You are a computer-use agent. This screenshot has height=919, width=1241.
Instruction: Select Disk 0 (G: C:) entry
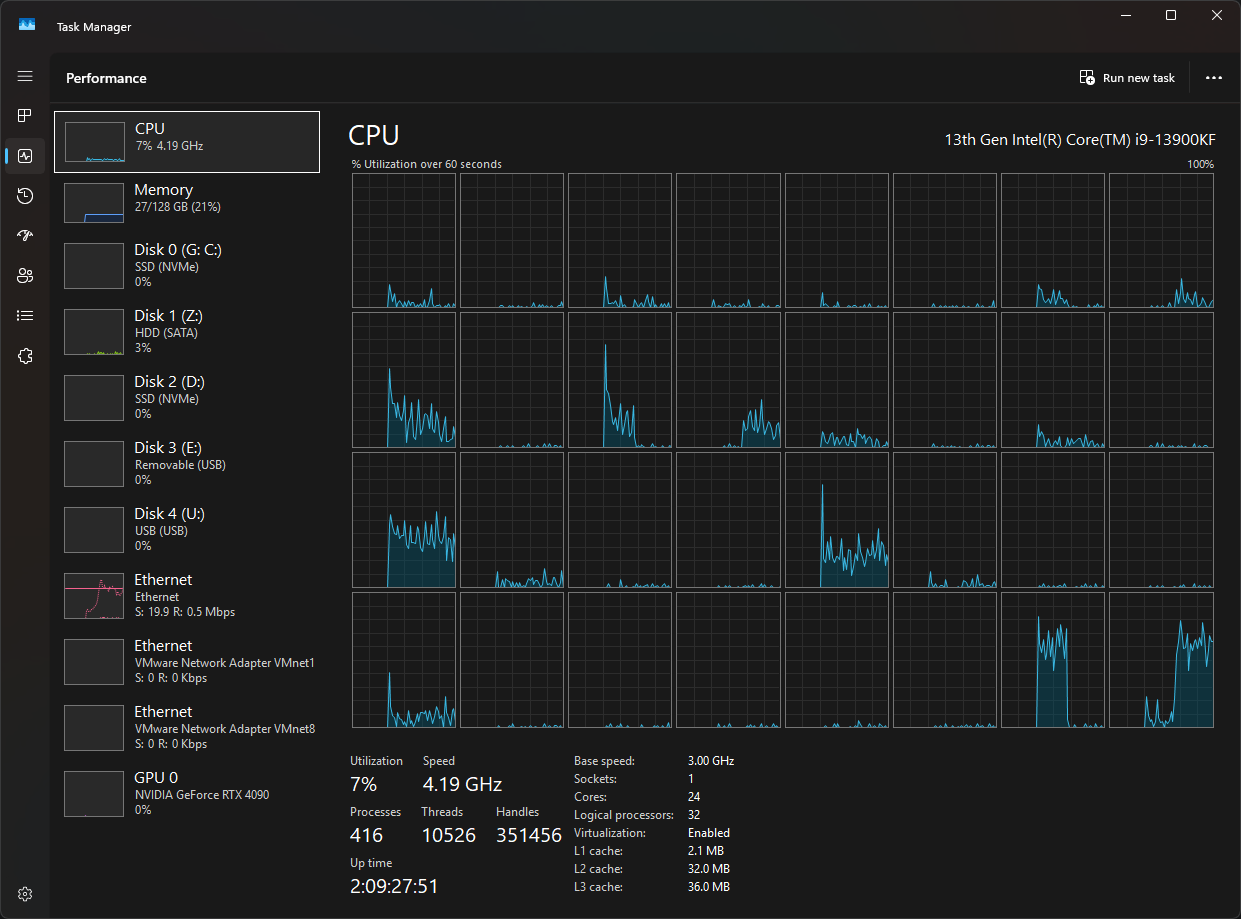pyautogui.click(x=187, y=265)
